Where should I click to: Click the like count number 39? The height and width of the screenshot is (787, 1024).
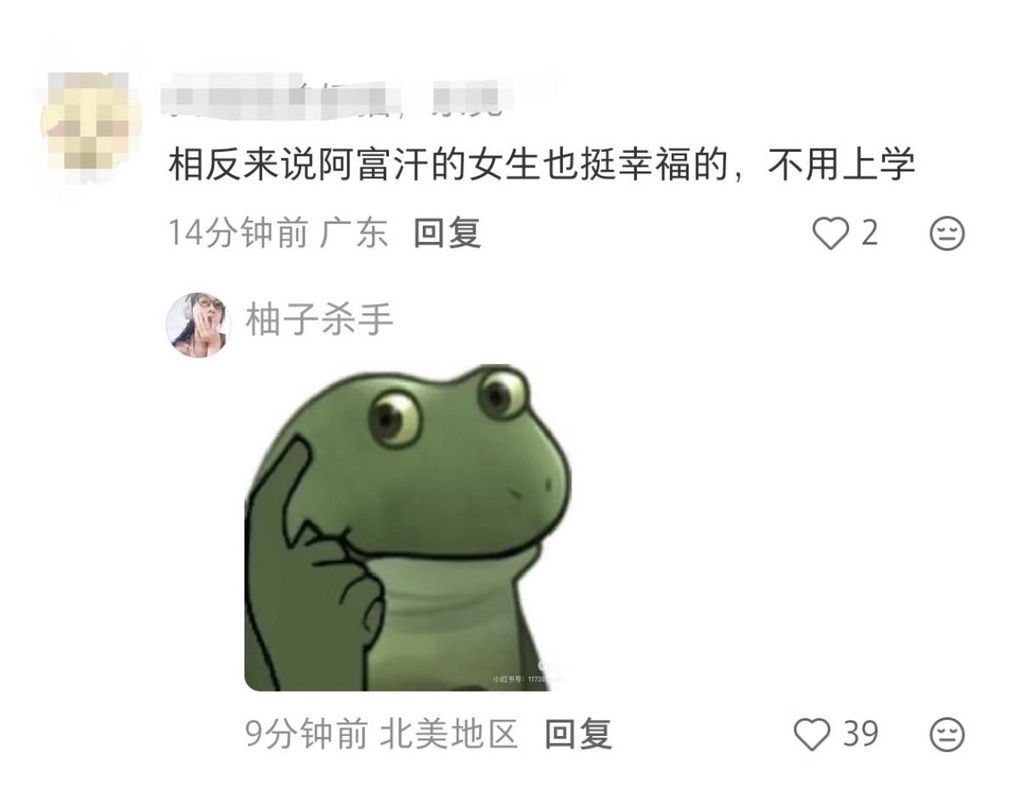pos(860,733)
